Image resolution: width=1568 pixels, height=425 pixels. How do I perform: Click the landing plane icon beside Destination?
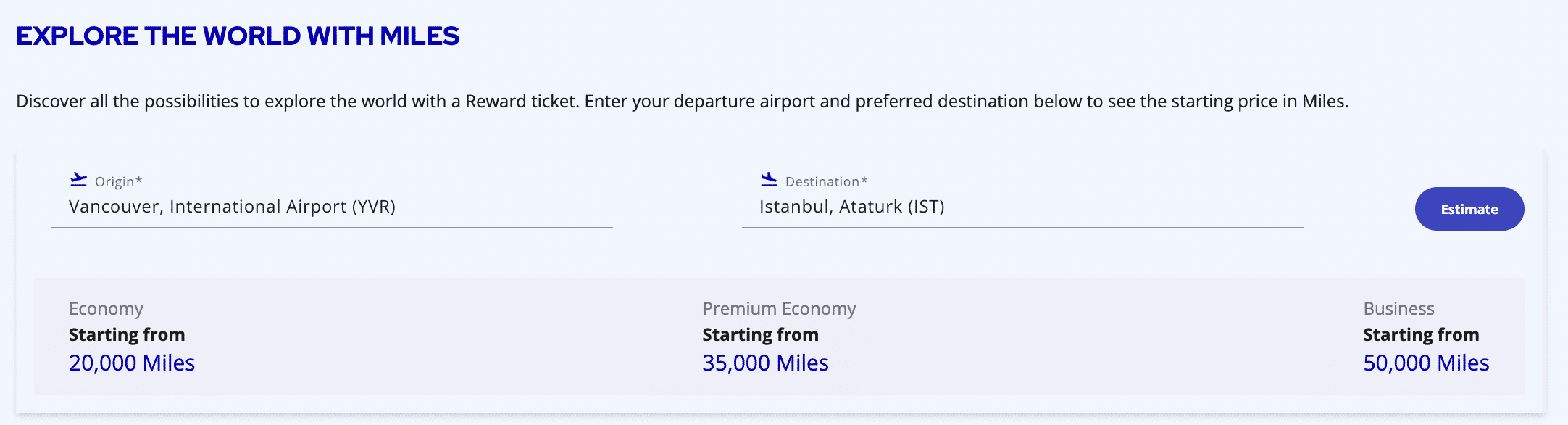[769, 179]
